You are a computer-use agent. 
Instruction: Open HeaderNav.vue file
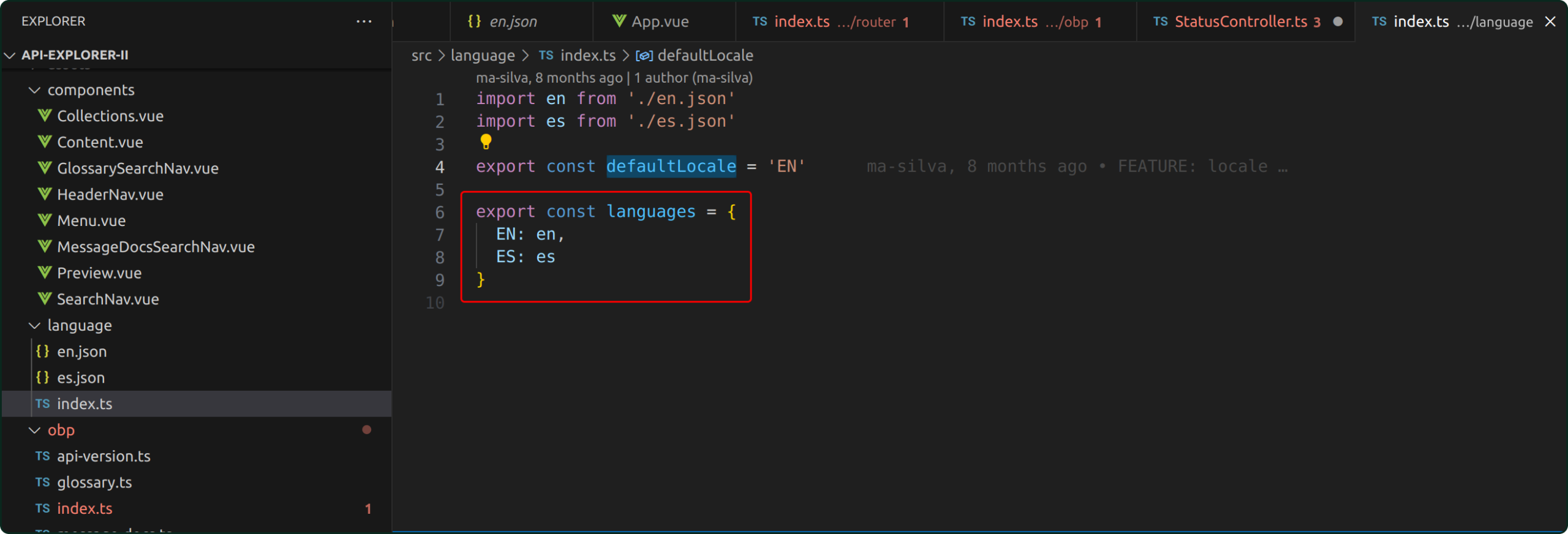110,195
